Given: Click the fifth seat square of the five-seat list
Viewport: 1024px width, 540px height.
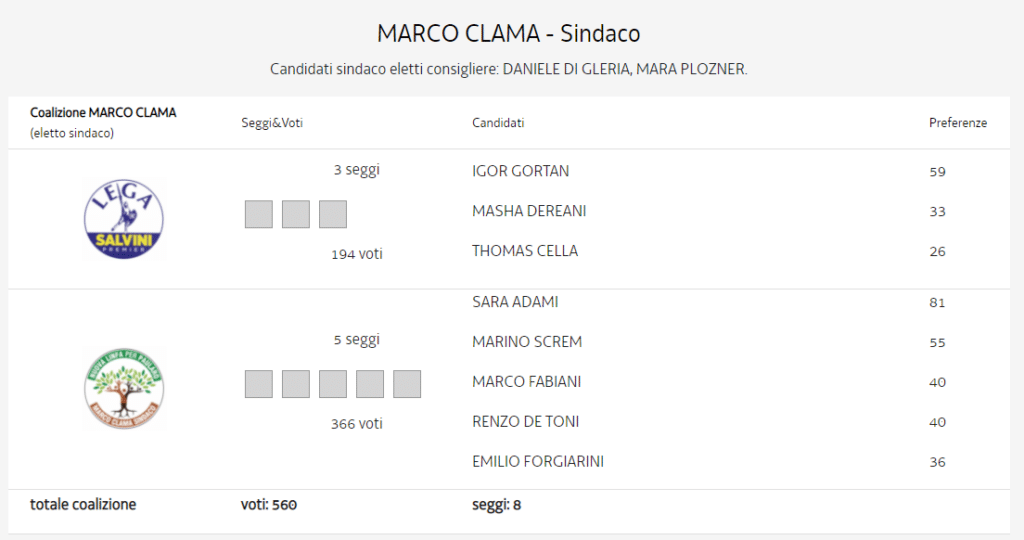Looking at the screenshot, I should click(x=407, y=384).
